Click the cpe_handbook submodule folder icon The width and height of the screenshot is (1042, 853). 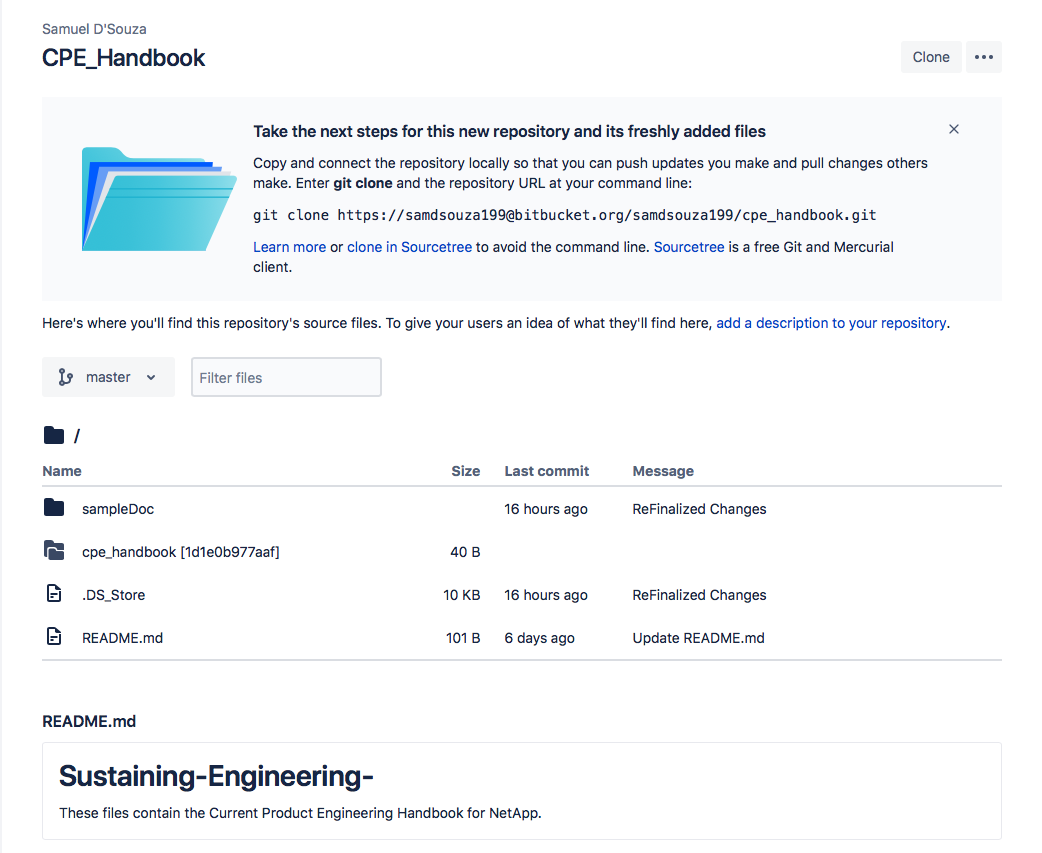click(x=54, y=551)
